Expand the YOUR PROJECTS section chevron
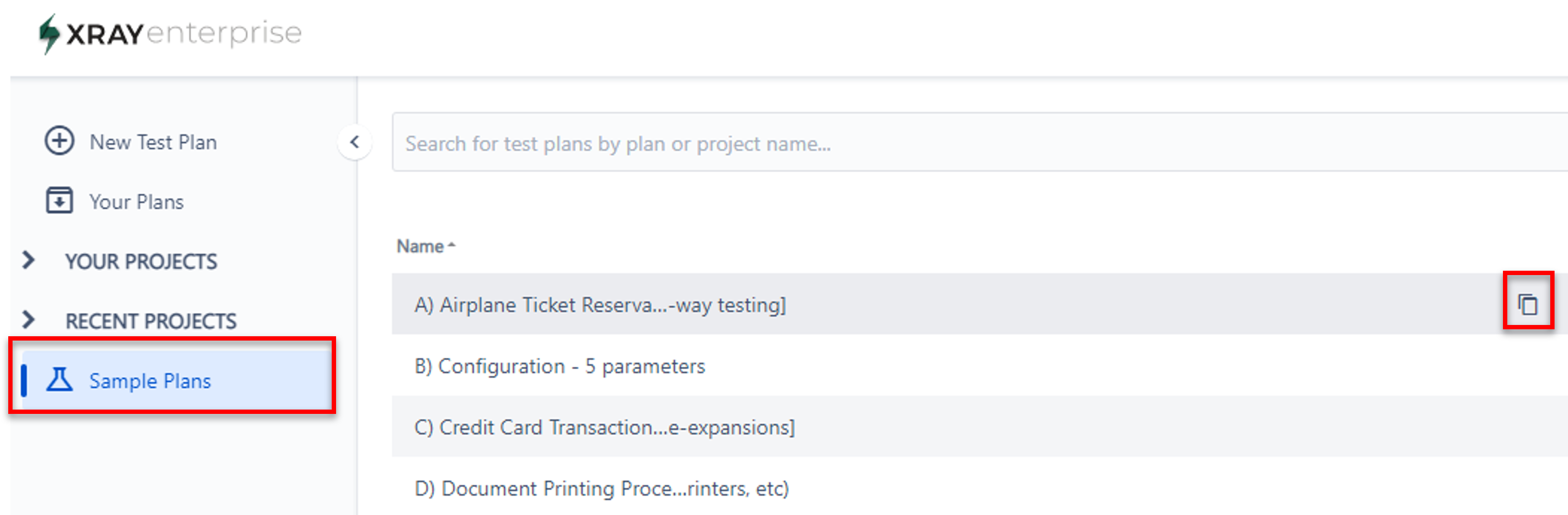Image resolution: width=1568 pixels, height=515 pixels. 28,261
